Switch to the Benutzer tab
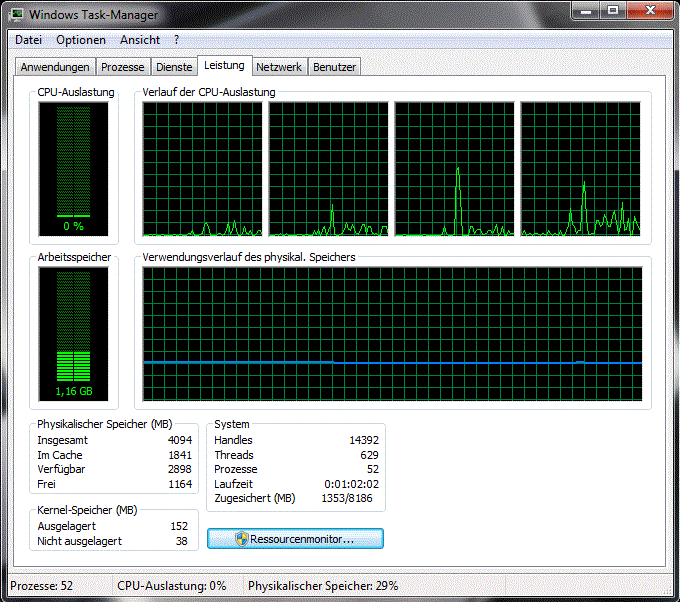Screen dimensions: 680x602 (x=334, y=67)
